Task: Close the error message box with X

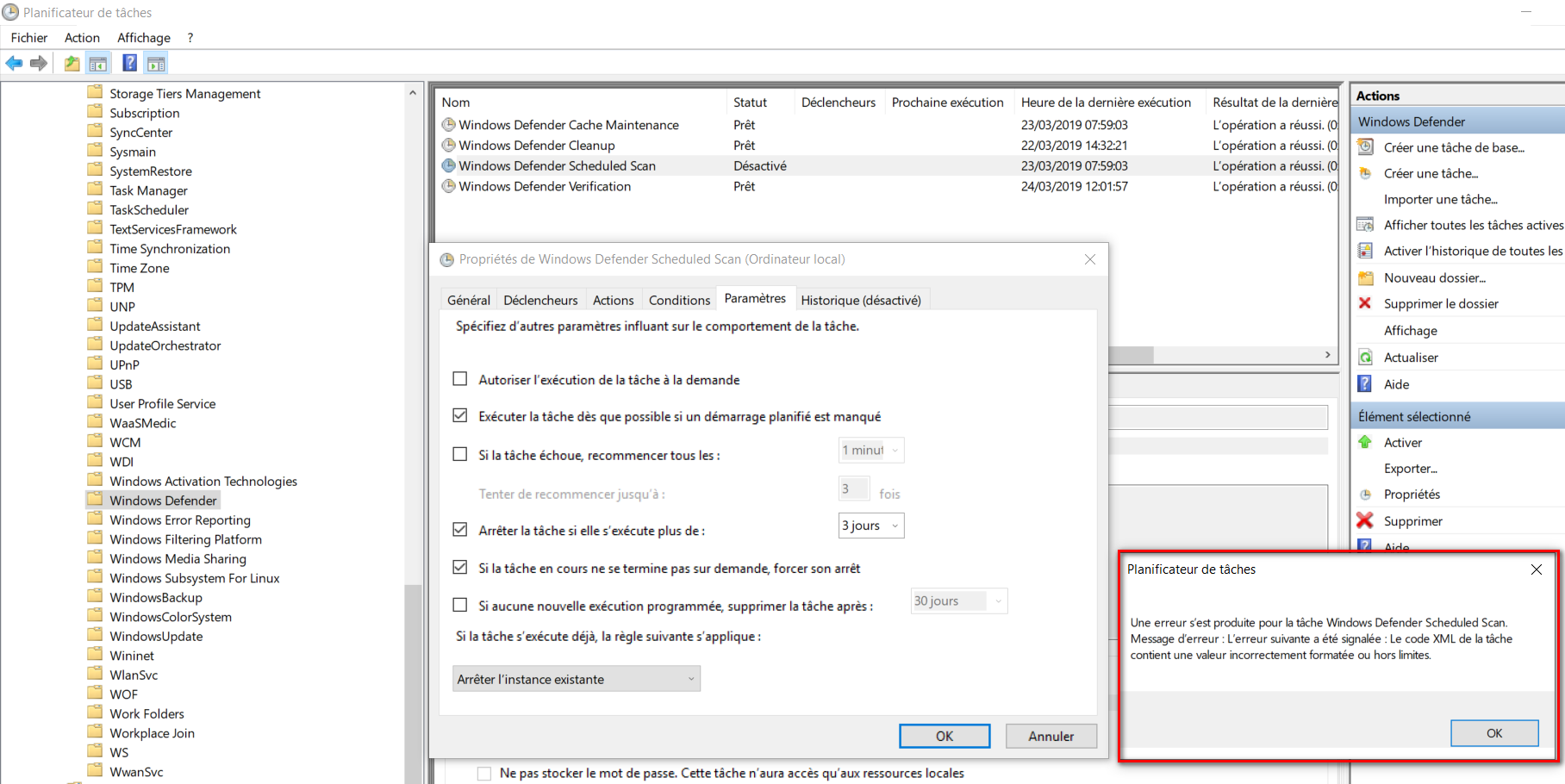Action: click(x=1536, y=569)
